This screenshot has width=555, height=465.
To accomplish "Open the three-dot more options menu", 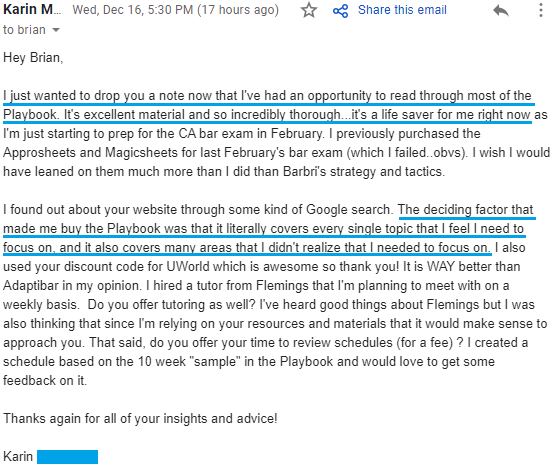I will pyautogui.click(x=540, y=10).
